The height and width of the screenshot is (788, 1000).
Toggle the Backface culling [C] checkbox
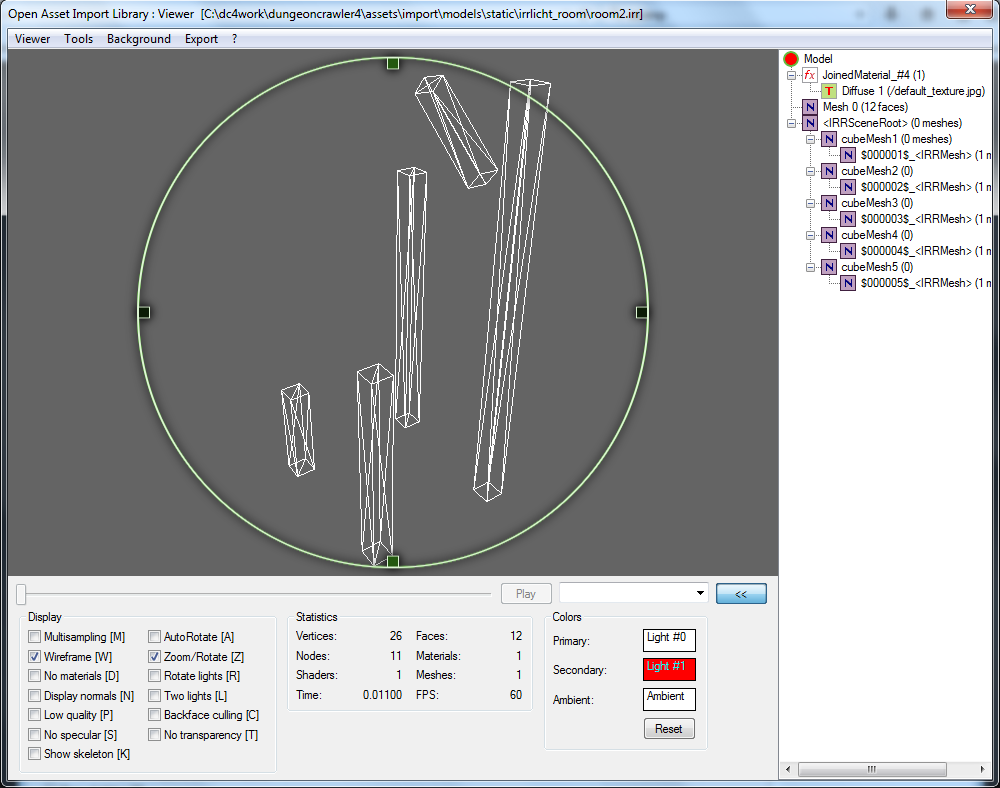[155, 715]
